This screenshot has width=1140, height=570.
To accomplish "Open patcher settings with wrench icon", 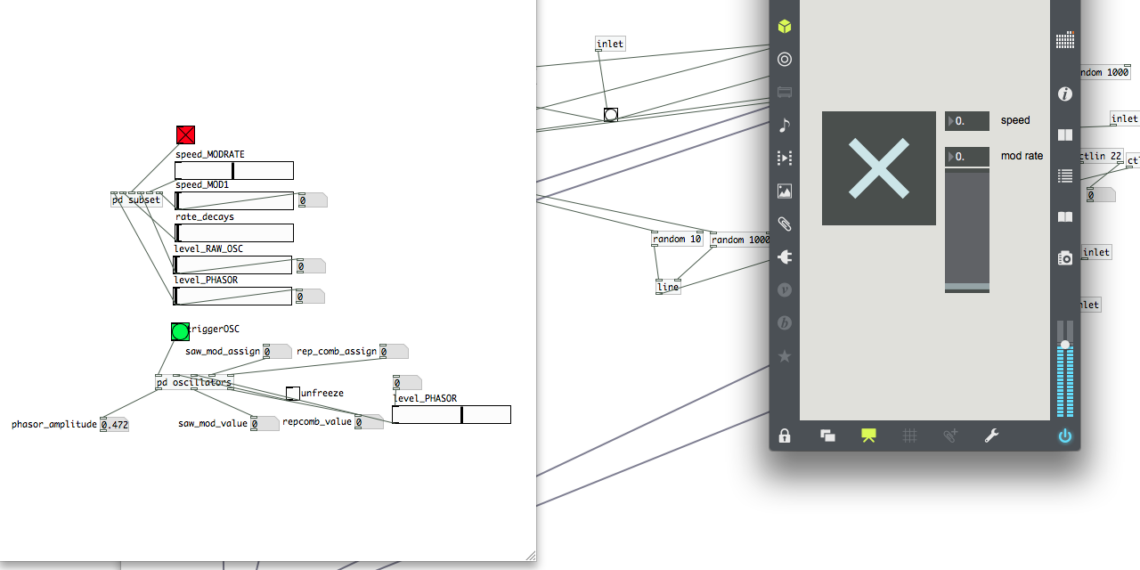I will pyautogui.click(x=992, y=436).
